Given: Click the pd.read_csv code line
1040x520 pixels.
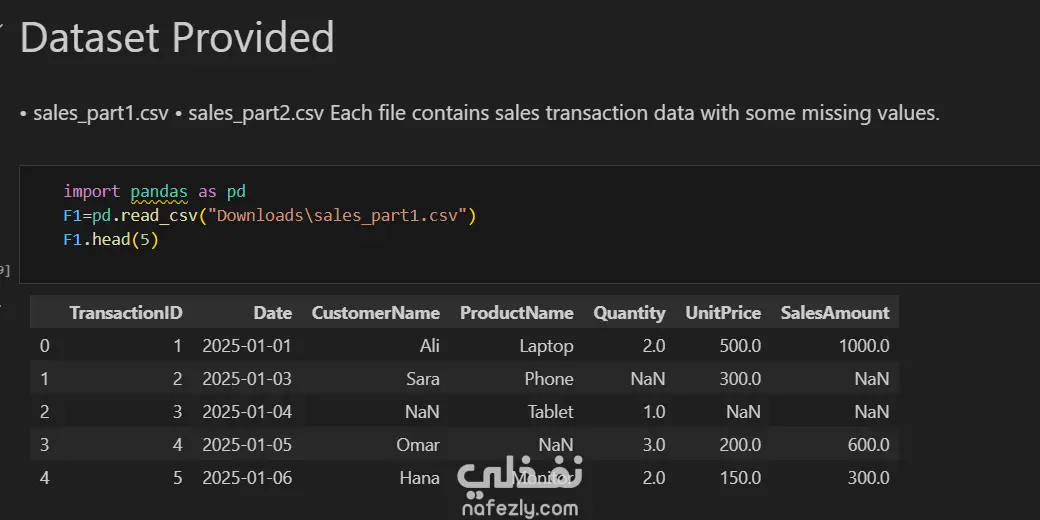Looking at the screenshot, I should coord(269,215).
